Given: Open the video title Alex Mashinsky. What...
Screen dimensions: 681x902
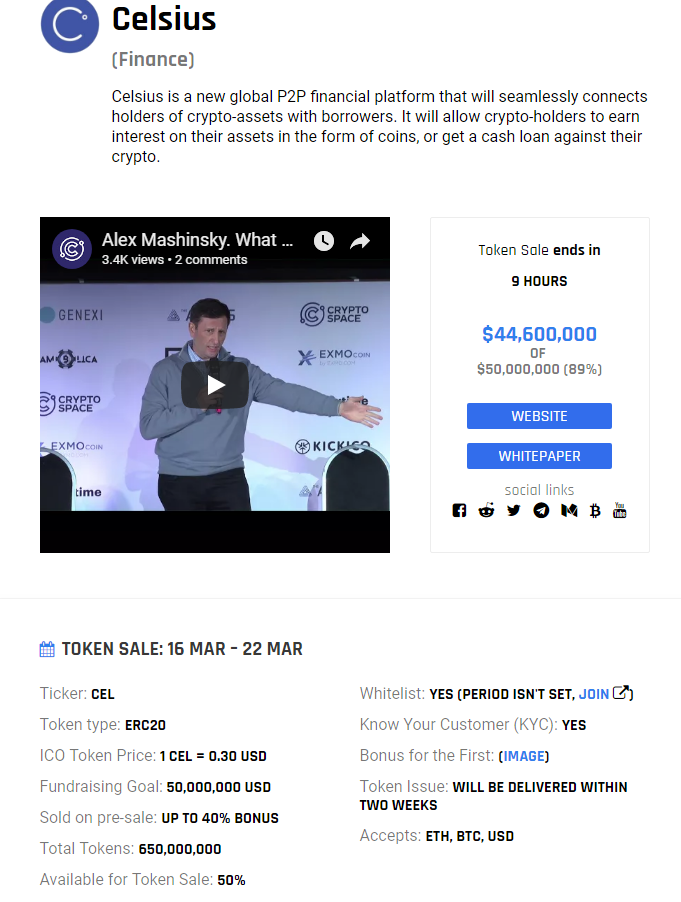Looking at the screenshot, I should pos(197,240).
